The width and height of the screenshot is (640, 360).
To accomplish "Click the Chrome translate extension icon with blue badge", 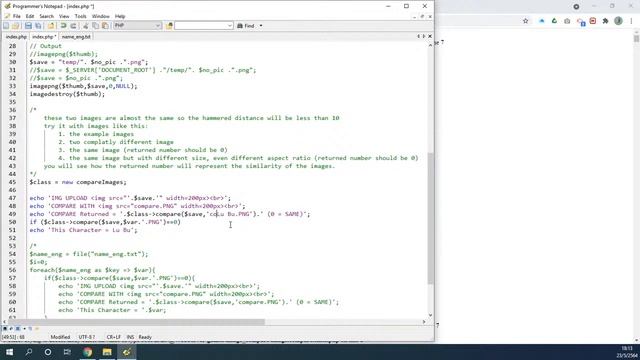I will pyautogui.click(x=581, y=21).
